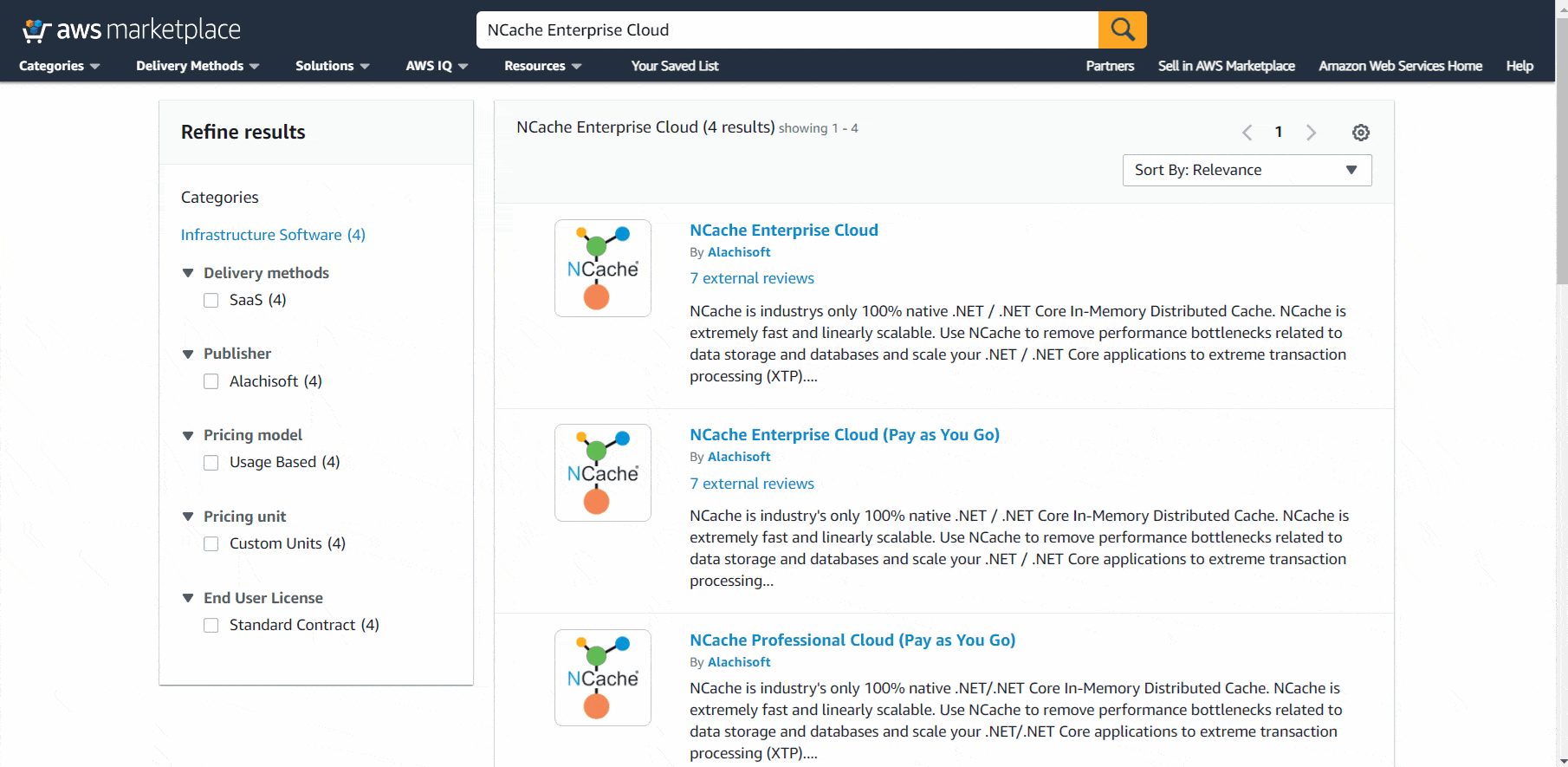Collapse the Publisher filter section
This screenshot has width=1568, height=767.
click(188, 354)
